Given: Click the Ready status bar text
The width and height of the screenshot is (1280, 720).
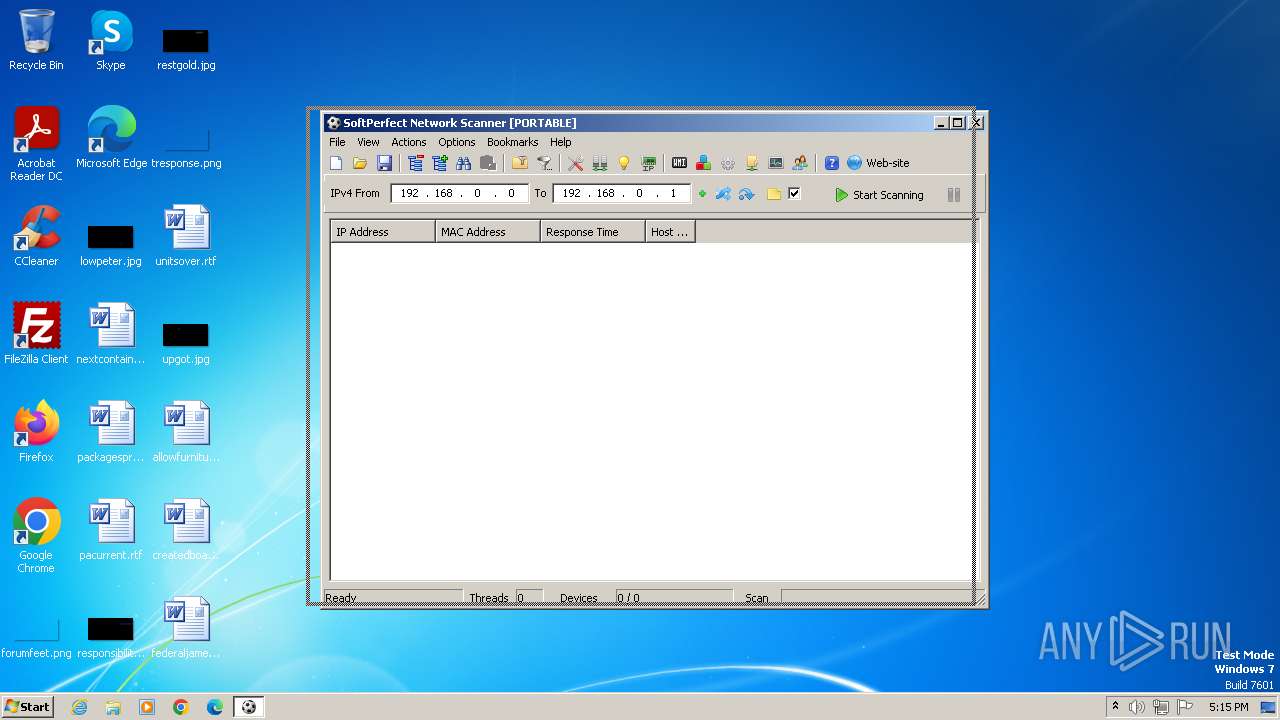Looking at the screenshot, I should (x=341, y=598).
